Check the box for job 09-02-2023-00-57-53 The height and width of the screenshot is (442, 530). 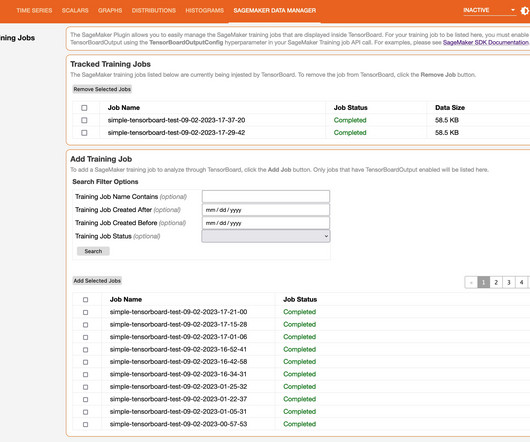(x=86, y=424)
